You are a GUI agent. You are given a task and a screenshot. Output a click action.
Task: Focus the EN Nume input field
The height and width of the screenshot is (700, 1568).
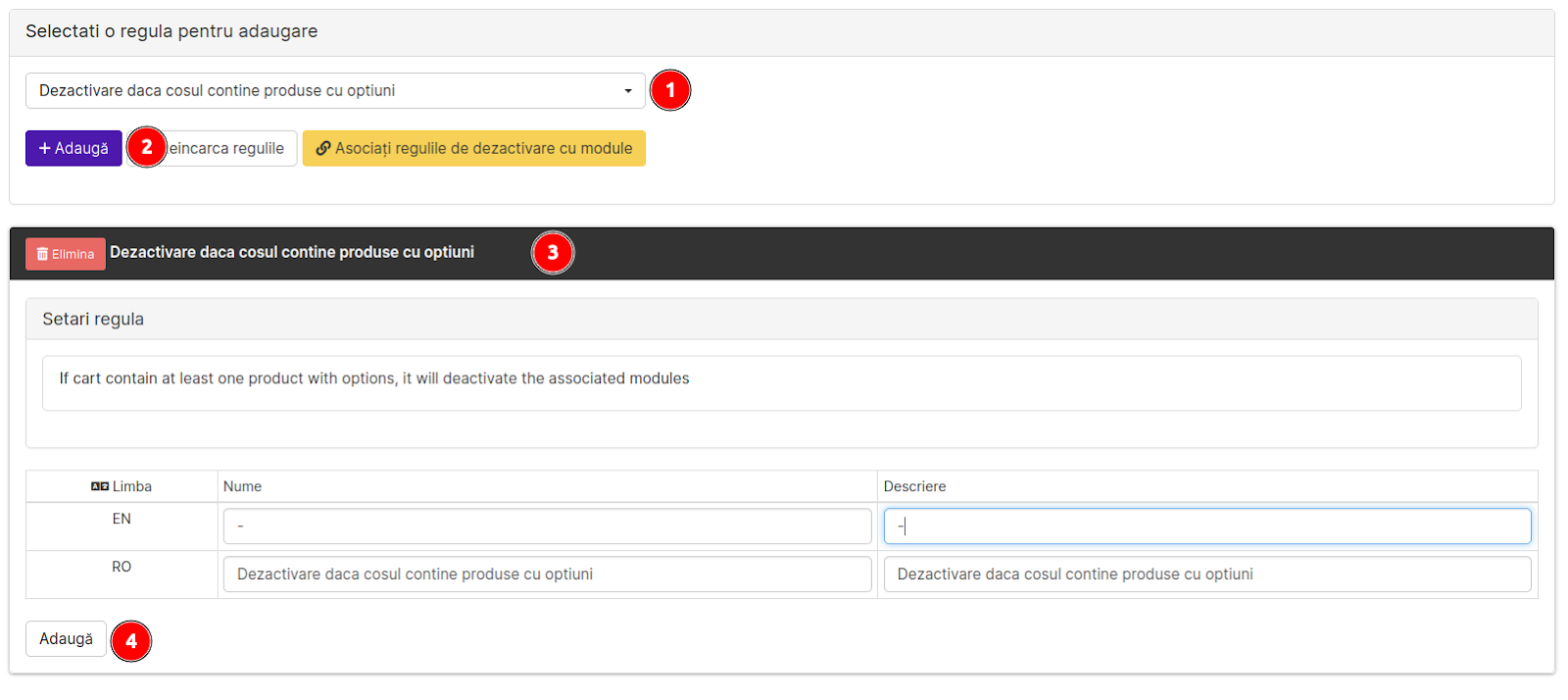point(547,526)
